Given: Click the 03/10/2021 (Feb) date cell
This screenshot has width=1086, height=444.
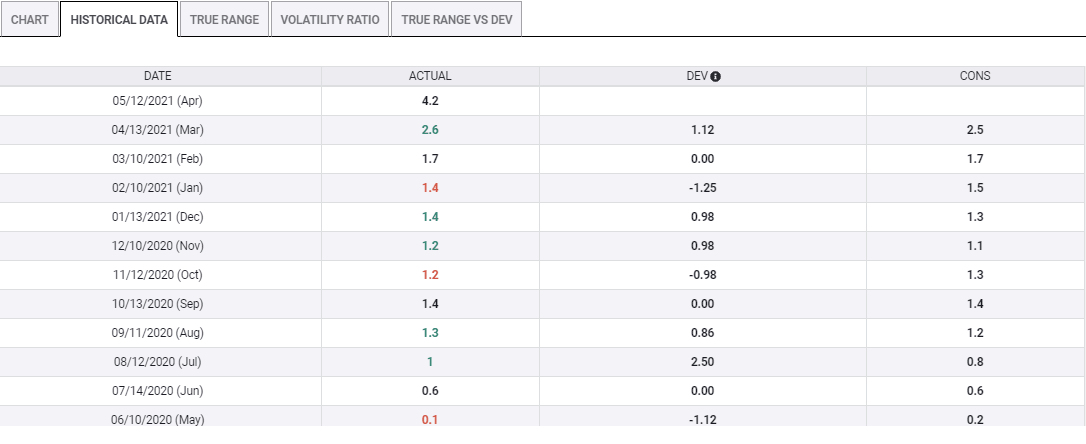Looking at the screenshot, I should click(159, 159).
